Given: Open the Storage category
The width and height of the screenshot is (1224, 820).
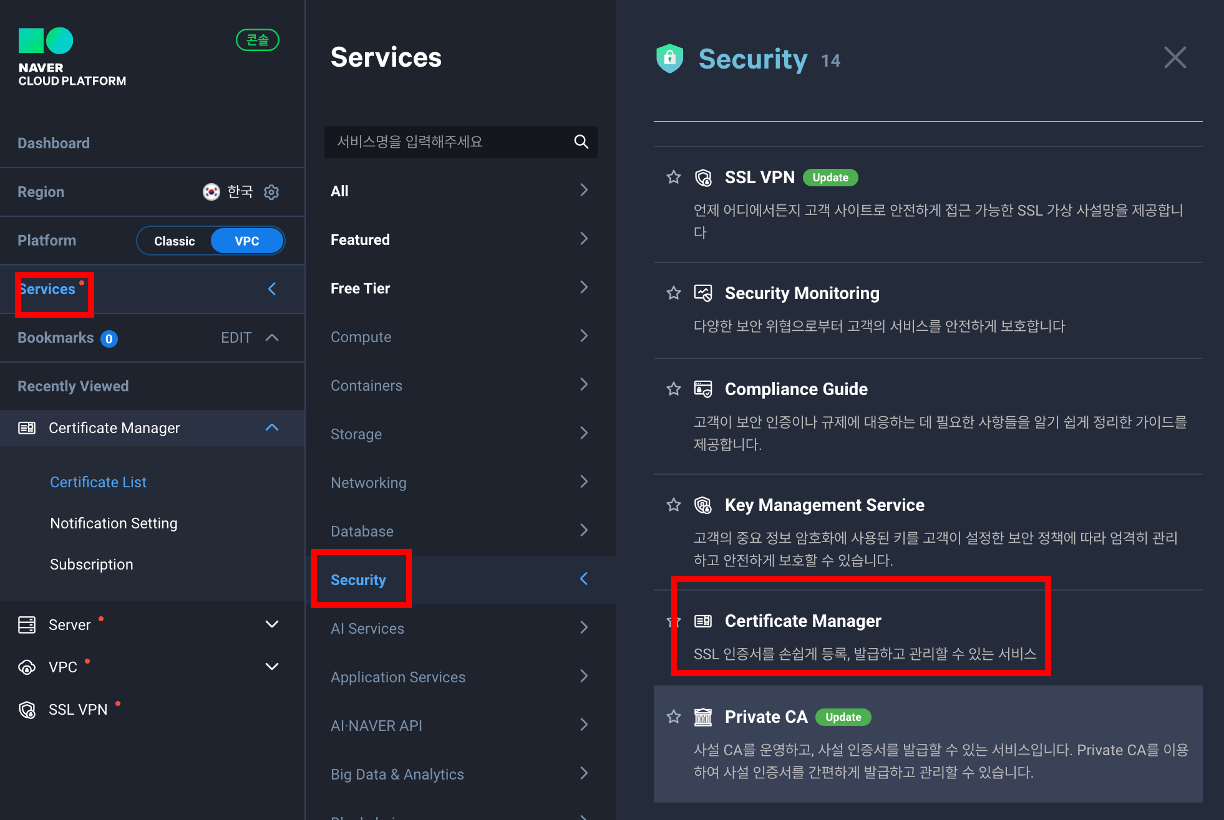Looking at the screenshot, I should pyautogui.click(x=460, y=434).
